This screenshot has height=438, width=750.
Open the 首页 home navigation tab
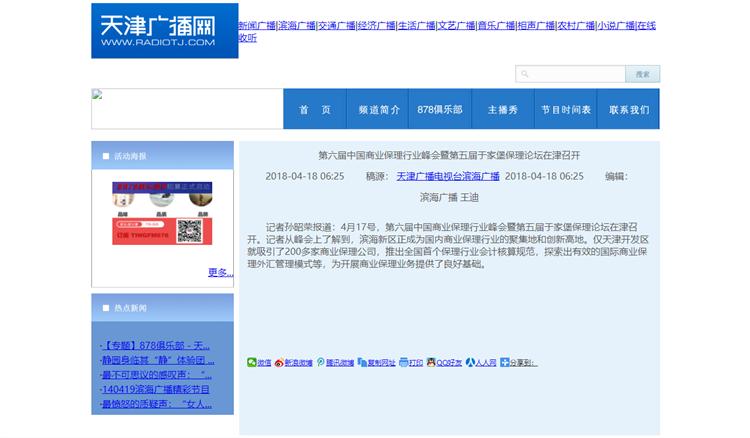click(x=314, y=110)
